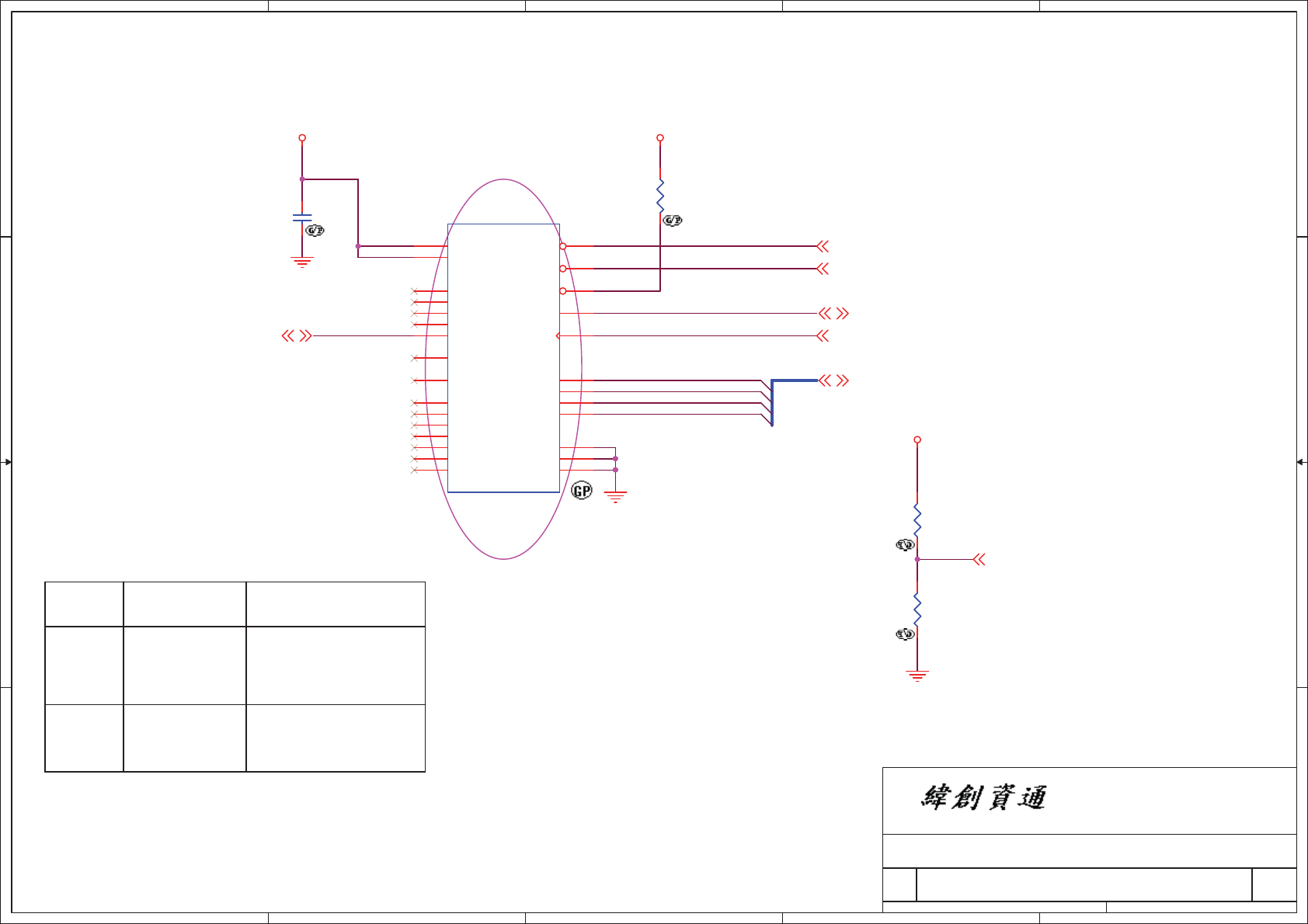Viewport: 1308px width, 924px height.
Task: Select the ground symbol right of the IC
Action: pos(615,497)
